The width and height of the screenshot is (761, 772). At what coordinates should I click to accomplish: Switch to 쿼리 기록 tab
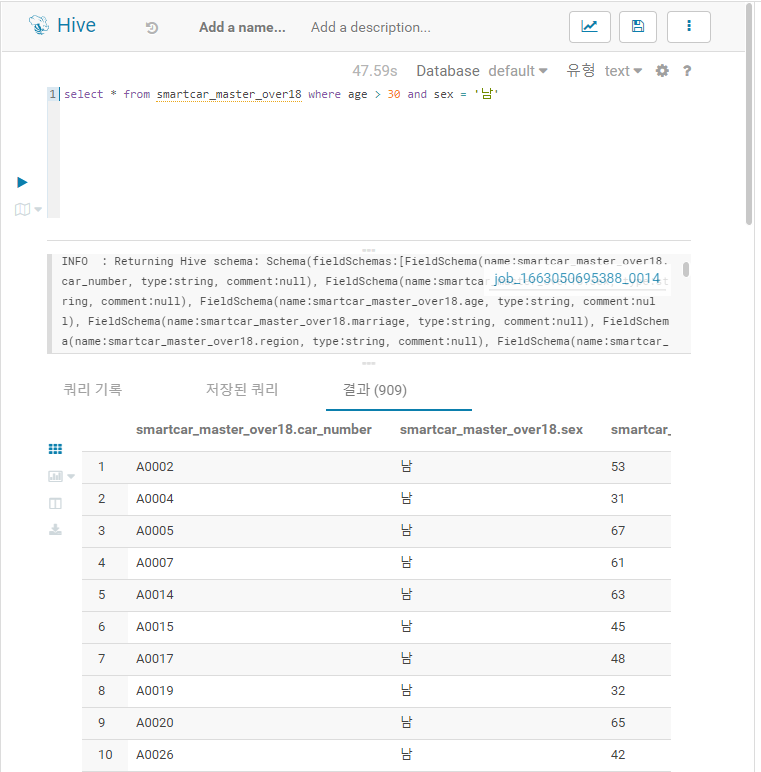[93, 390]
